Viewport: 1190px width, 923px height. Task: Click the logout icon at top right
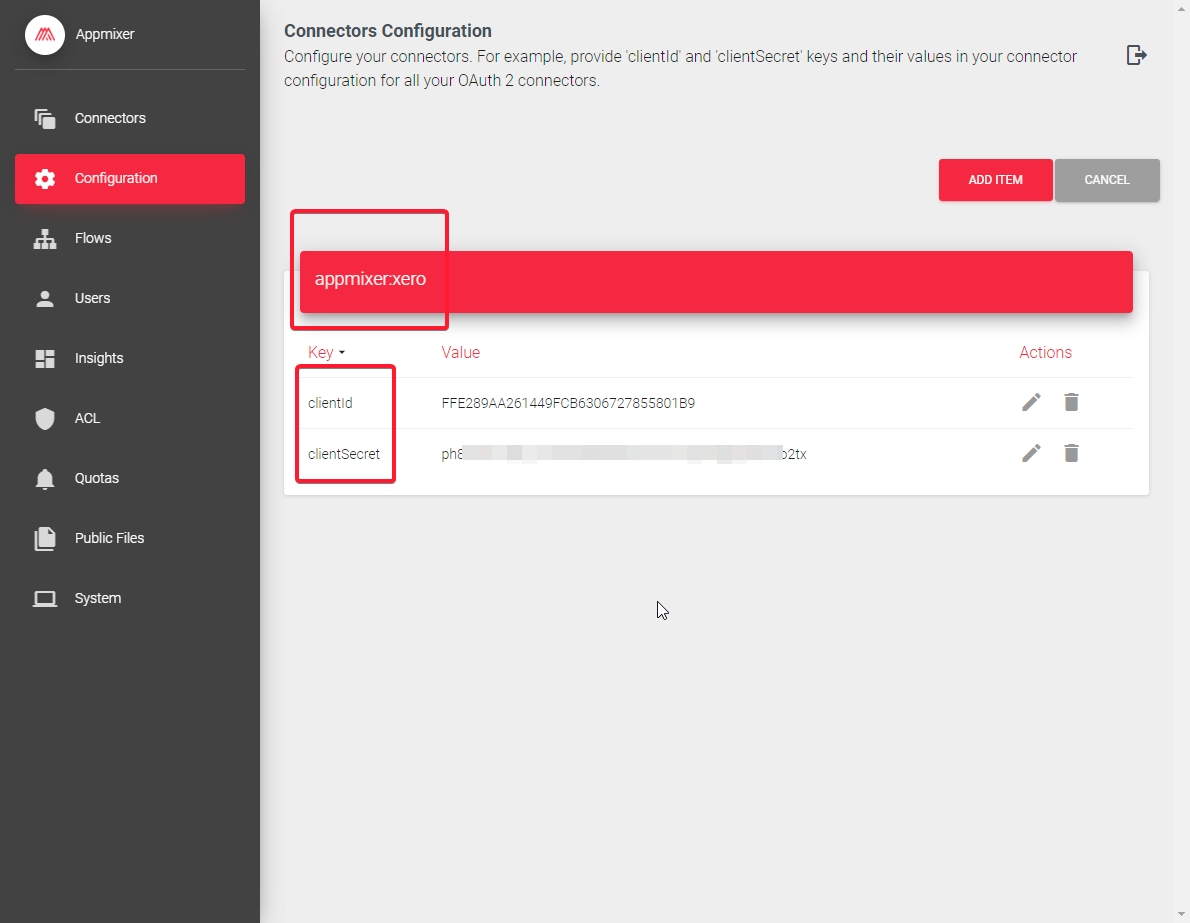point(1136,55)
